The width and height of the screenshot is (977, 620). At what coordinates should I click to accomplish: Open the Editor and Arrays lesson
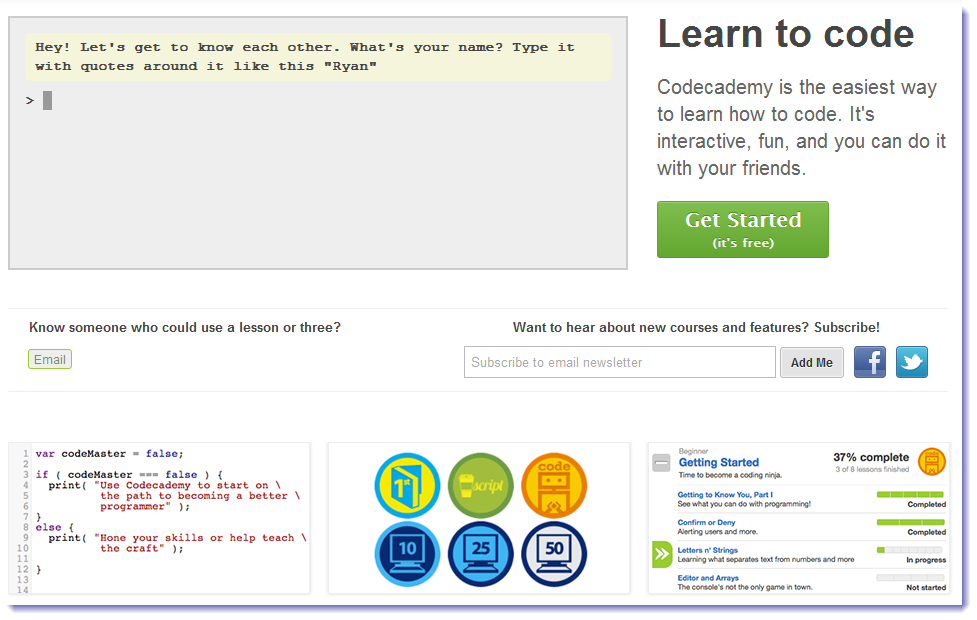pos(708,578)
